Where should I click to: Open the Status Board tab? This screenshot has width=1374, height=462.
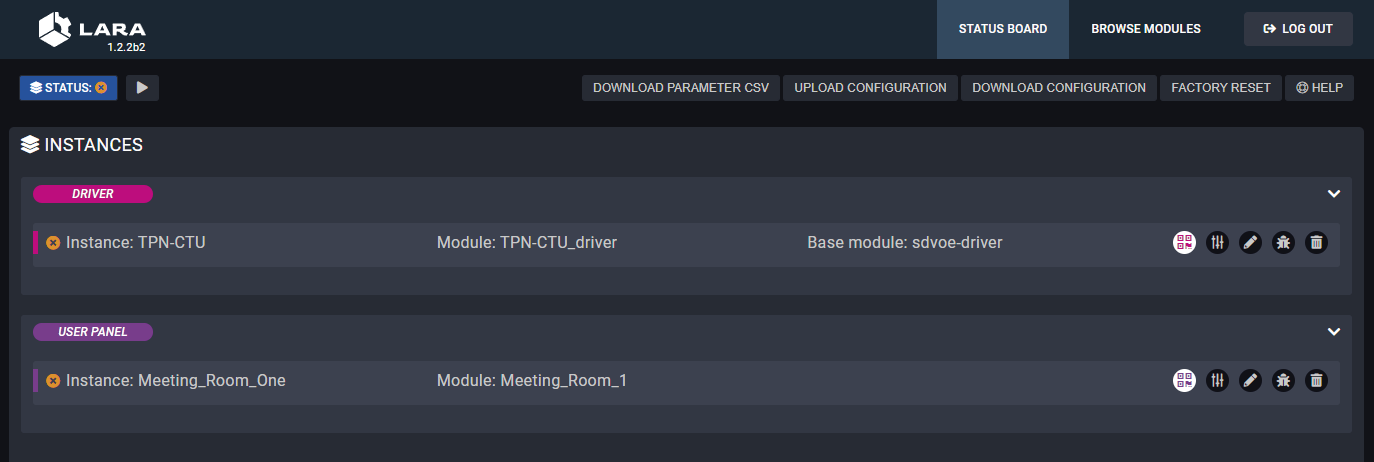coord(1002,29)
